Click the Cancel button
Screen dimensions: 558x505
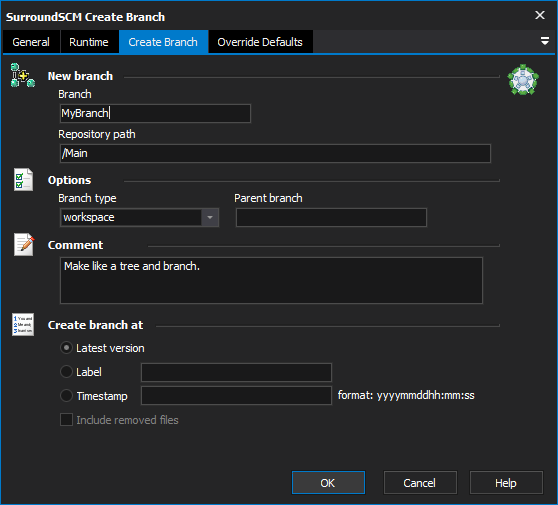(x=420, y=483)
